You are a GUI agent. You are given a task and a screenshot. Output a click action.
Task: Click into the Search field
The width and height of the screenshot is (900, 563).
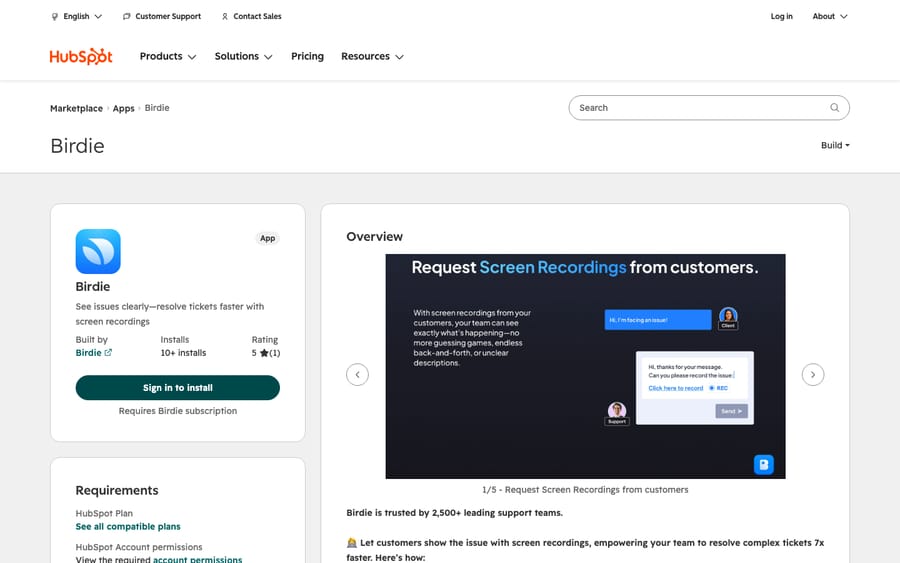[x=709, y=107]
